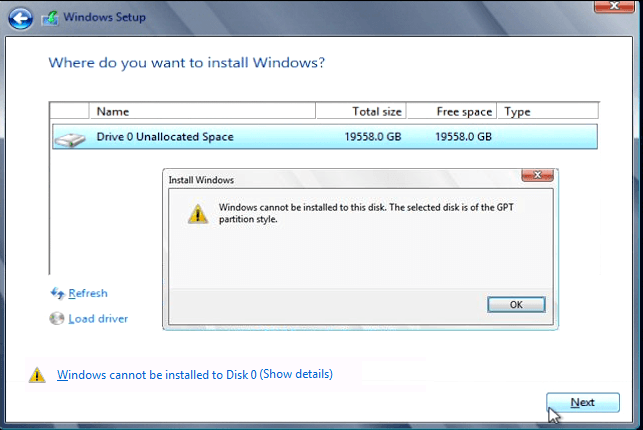Click the Next button

(x=582, y=402)
